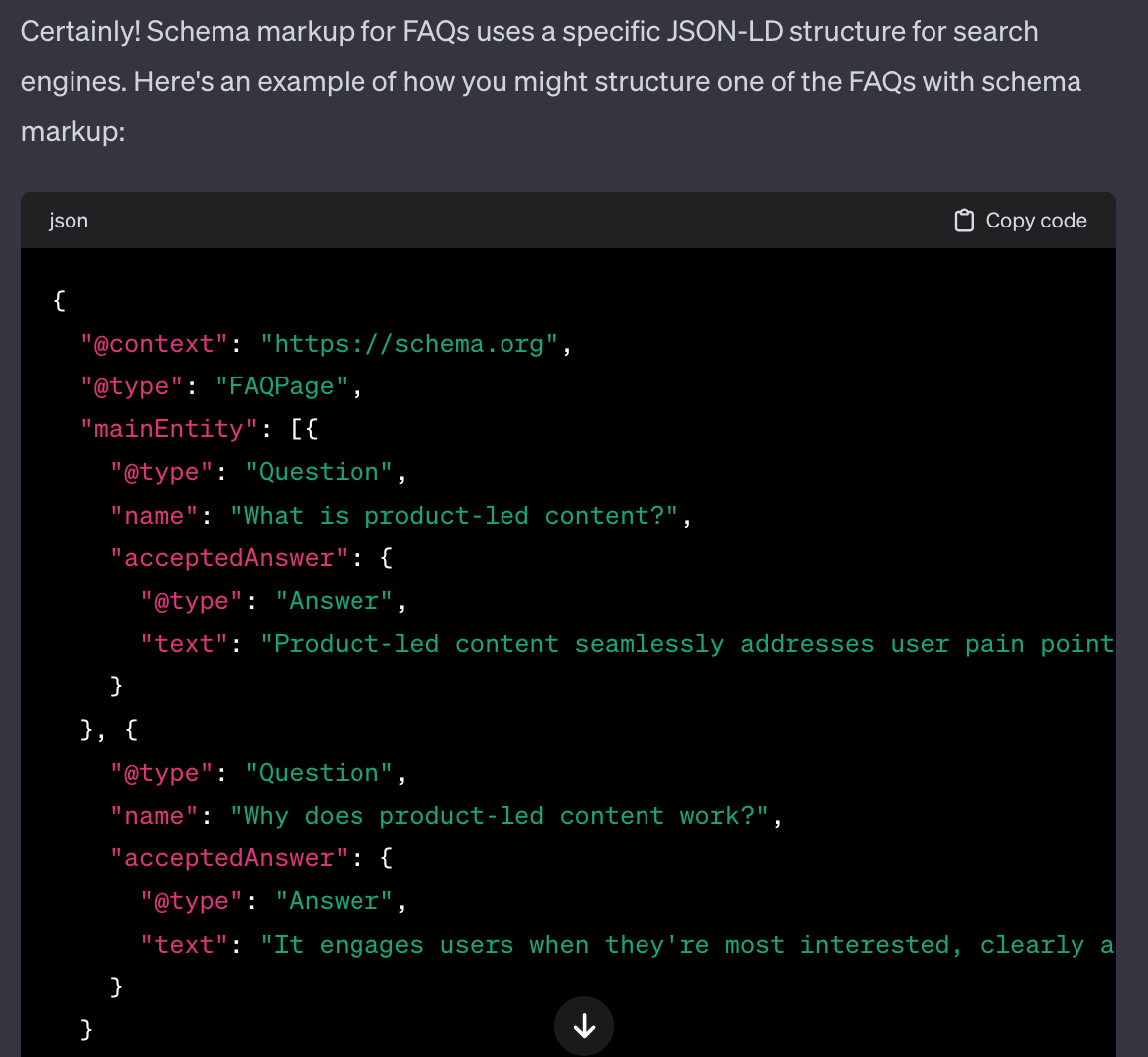Click the second "Question" value above "Why does product-led"

(x=319, y=773)
